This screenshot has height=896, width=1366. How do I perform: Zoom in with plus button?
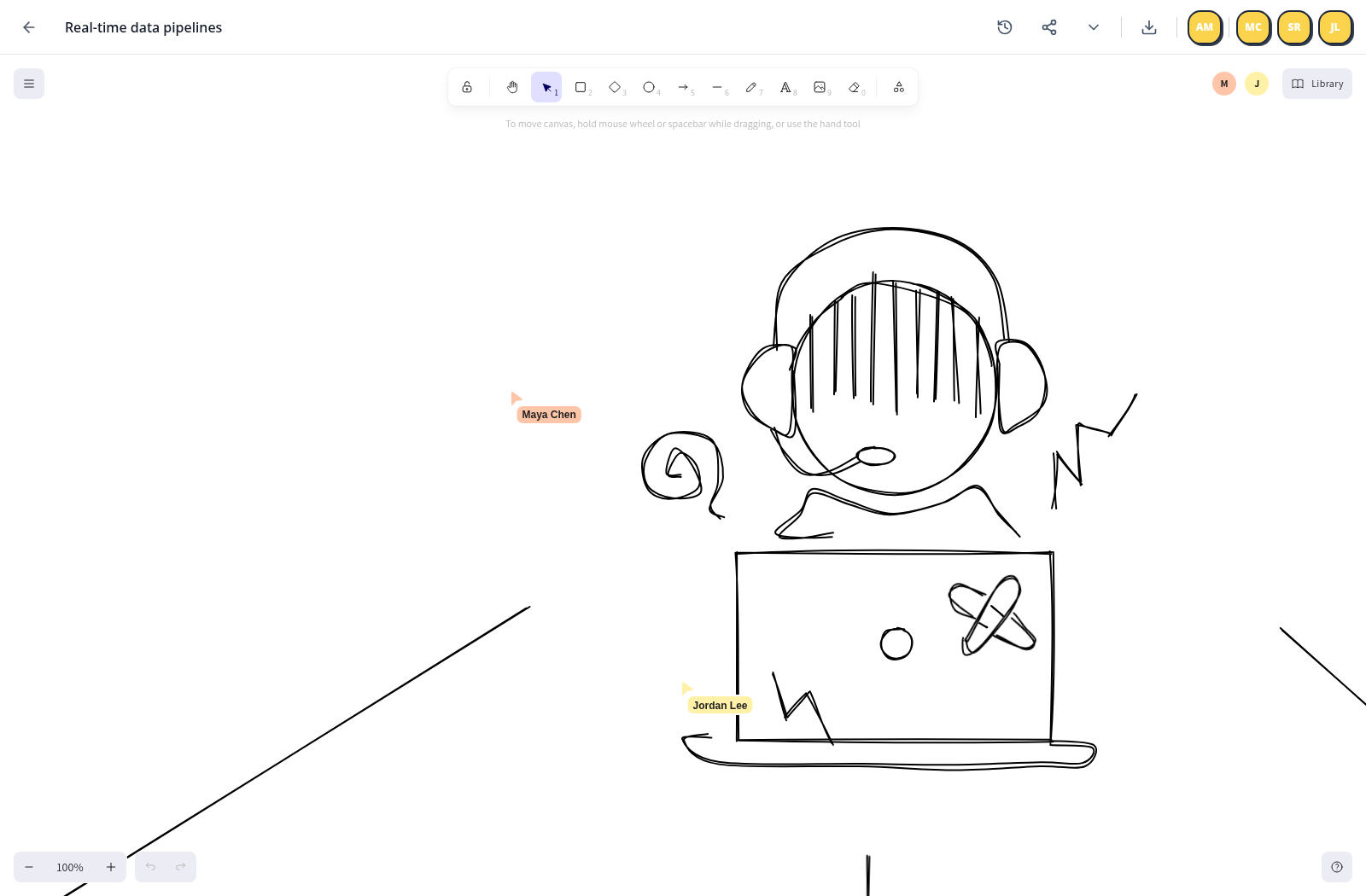coord(111,867)
